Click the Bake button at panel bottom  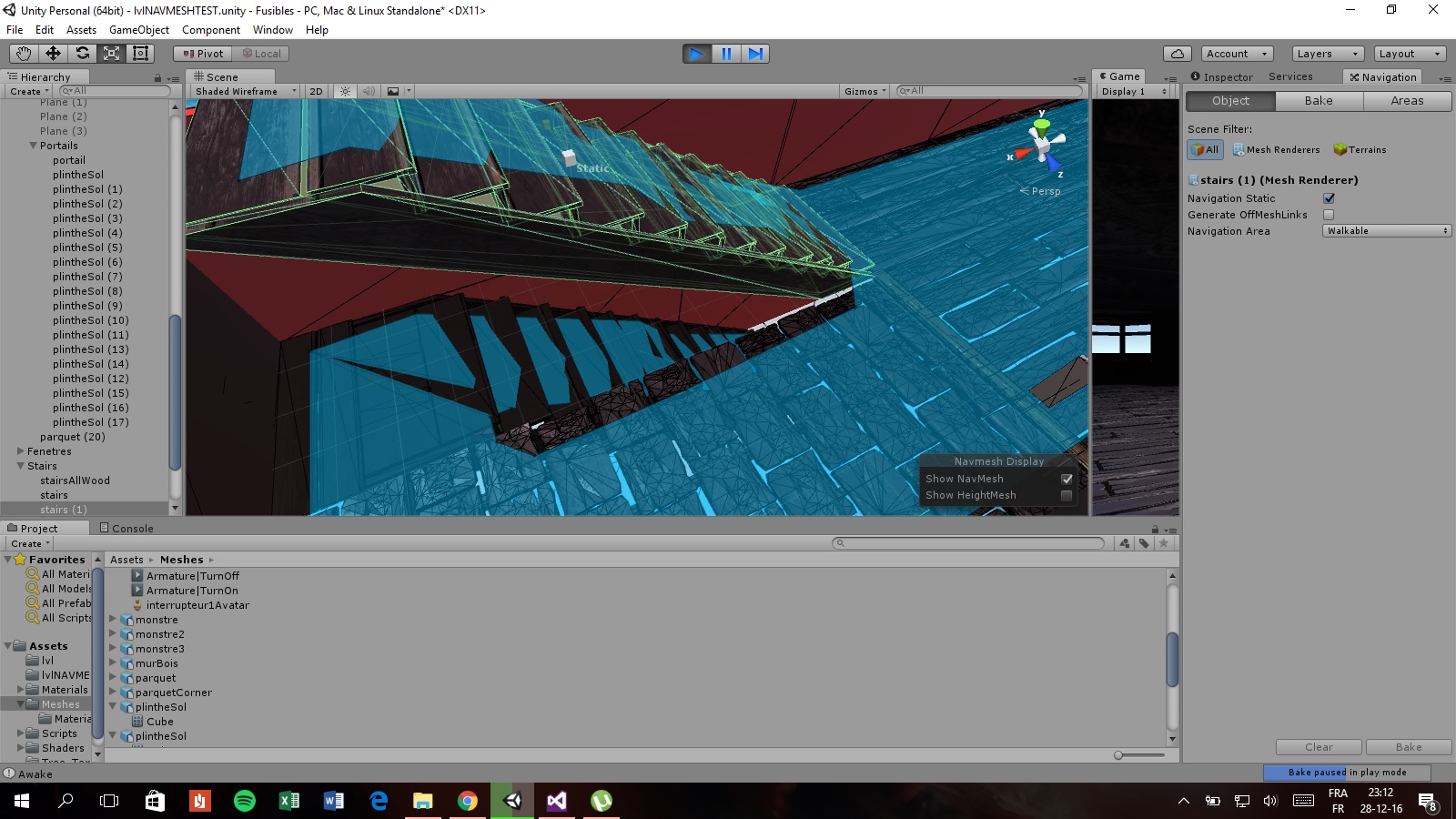tap(1409, 747)
